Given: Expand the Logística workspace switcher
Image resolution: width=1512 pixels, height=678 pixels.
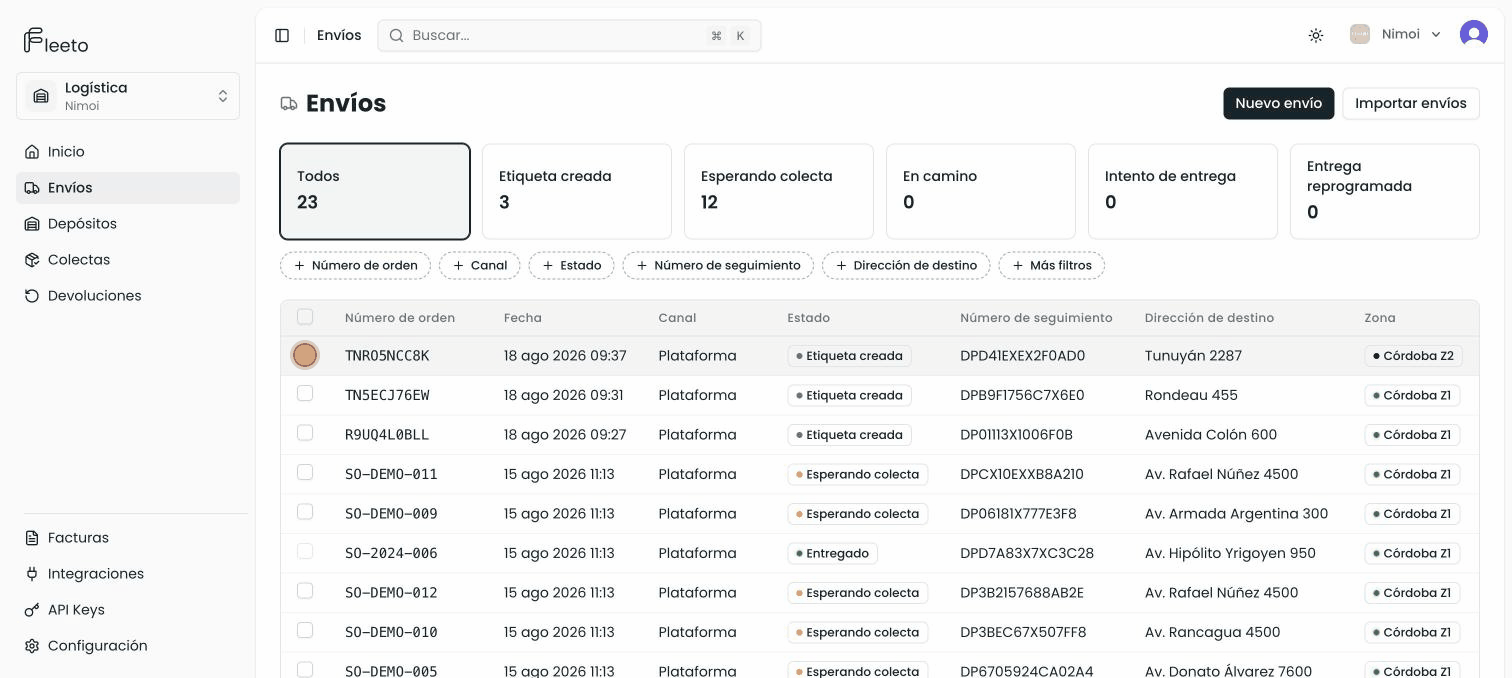Looking at the screenshot, I should click(x=128, y=96).
